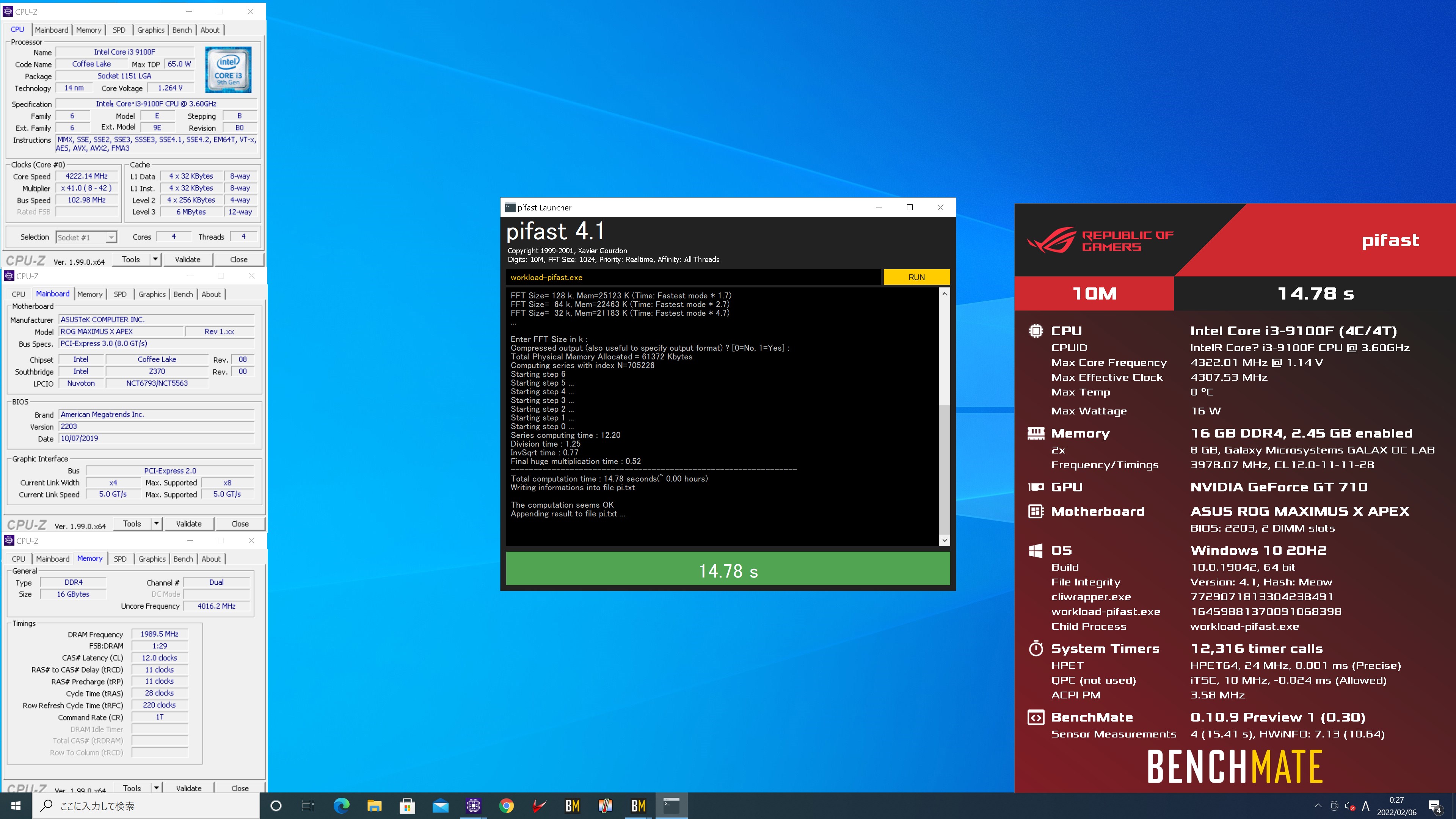The height and width of the screenshot is (819, 1456).
Task: Click Close button in top CPU-Z window
Action: 238,259
